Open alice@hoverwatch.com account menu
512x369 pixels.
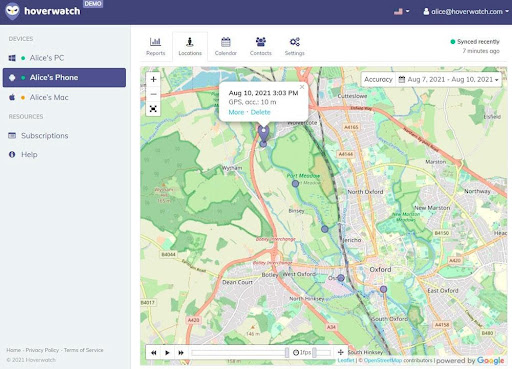(x=466, y=11)
